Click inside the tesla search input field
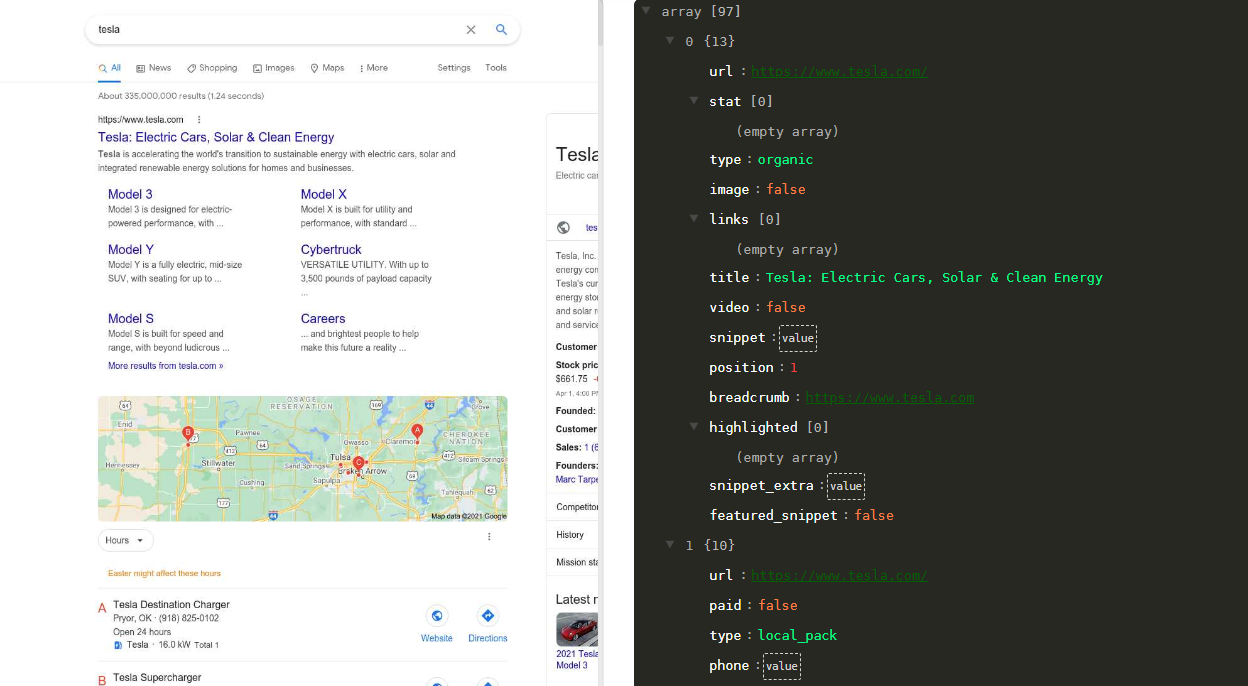1248x686 pixels. pyautogui.click(x=270, y=30)
